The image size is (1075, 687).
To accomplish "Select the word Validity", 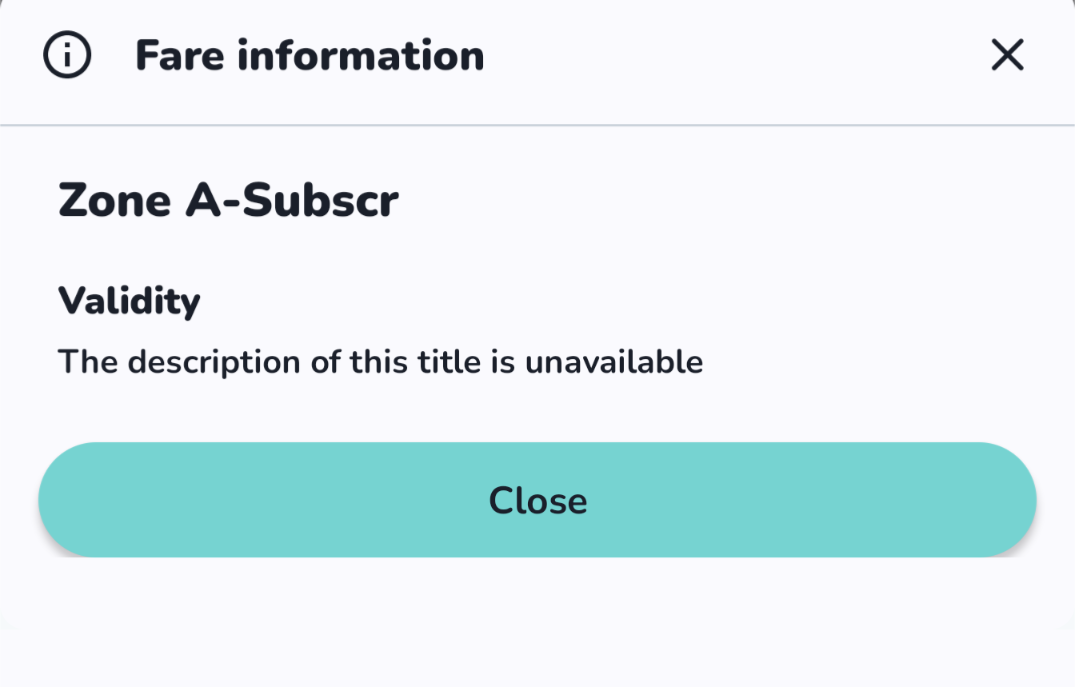I will tap(129, 301).
